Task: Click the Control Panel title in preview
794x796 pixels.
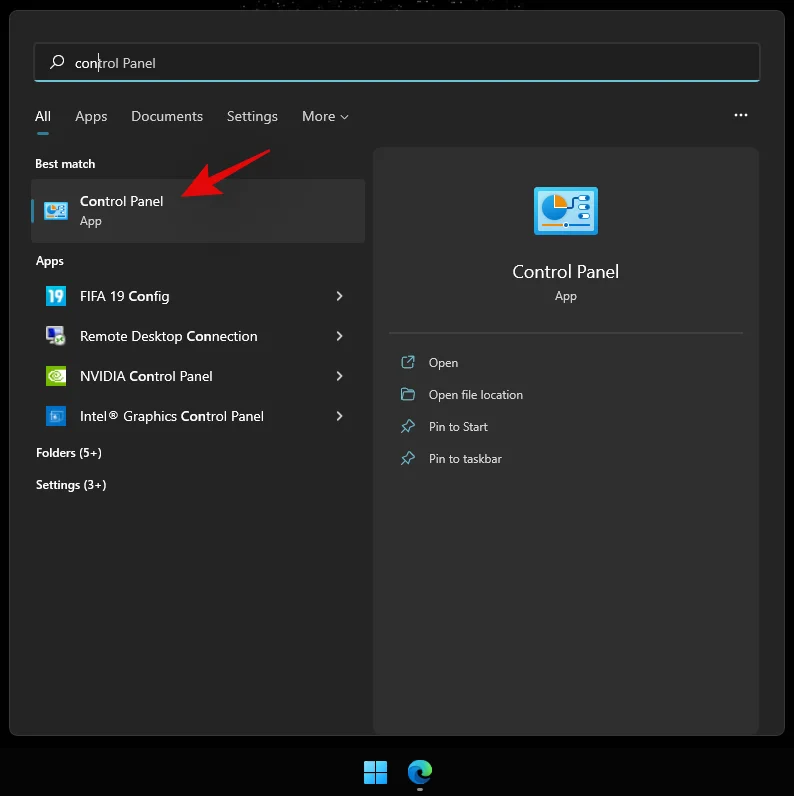Action: (566, 272)
